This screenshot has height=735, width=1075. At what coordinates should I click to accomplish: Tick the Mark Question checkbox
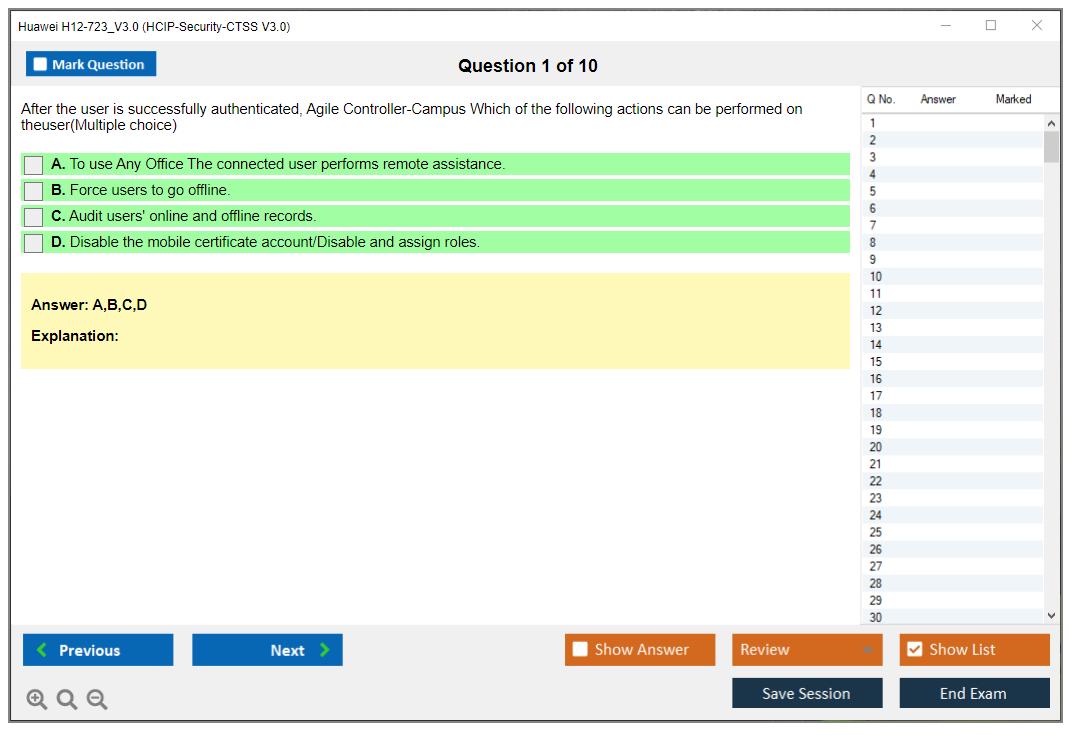pos(41,65)
